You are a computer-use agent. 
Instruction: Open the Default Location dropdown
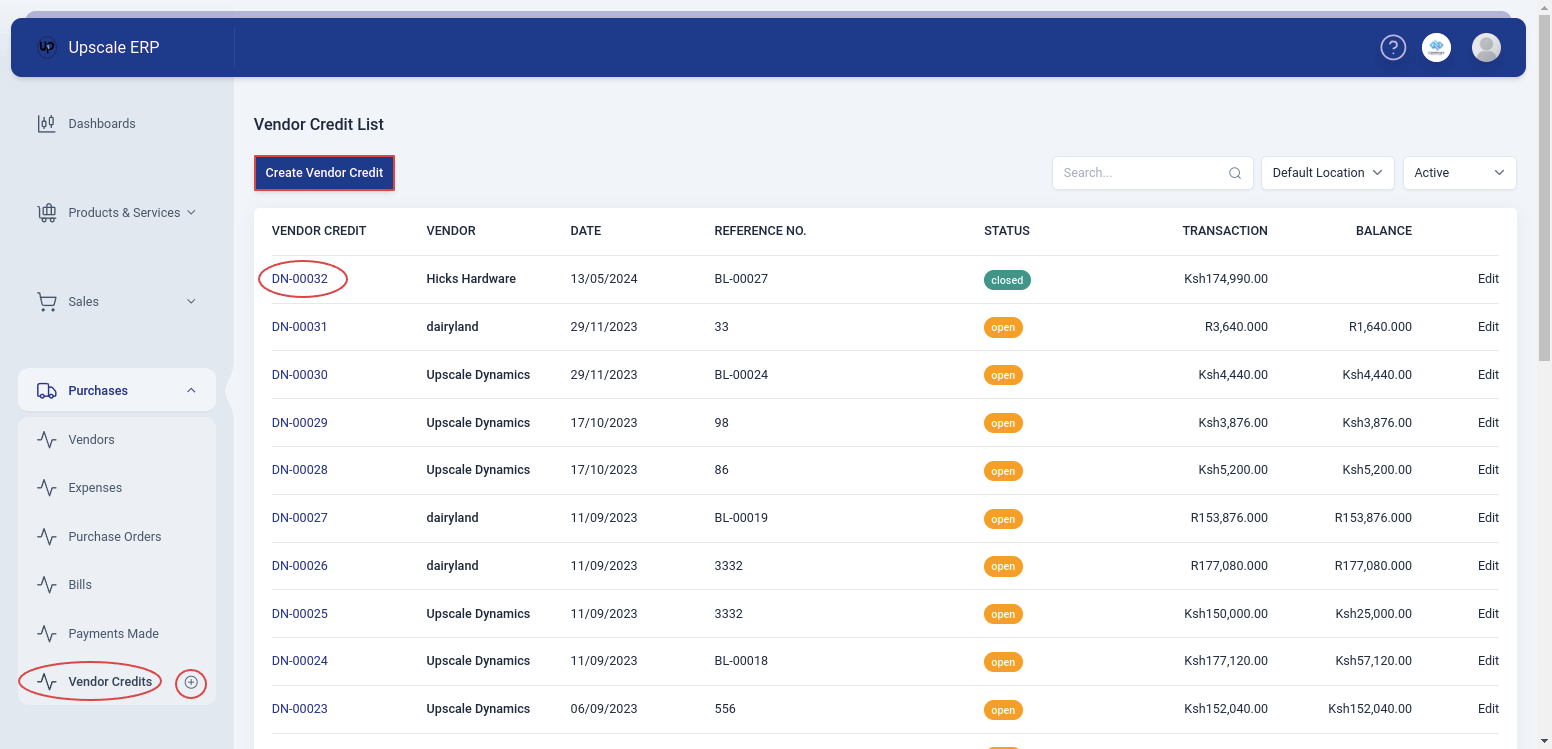pyautogui.click(x=1327, y=173)
